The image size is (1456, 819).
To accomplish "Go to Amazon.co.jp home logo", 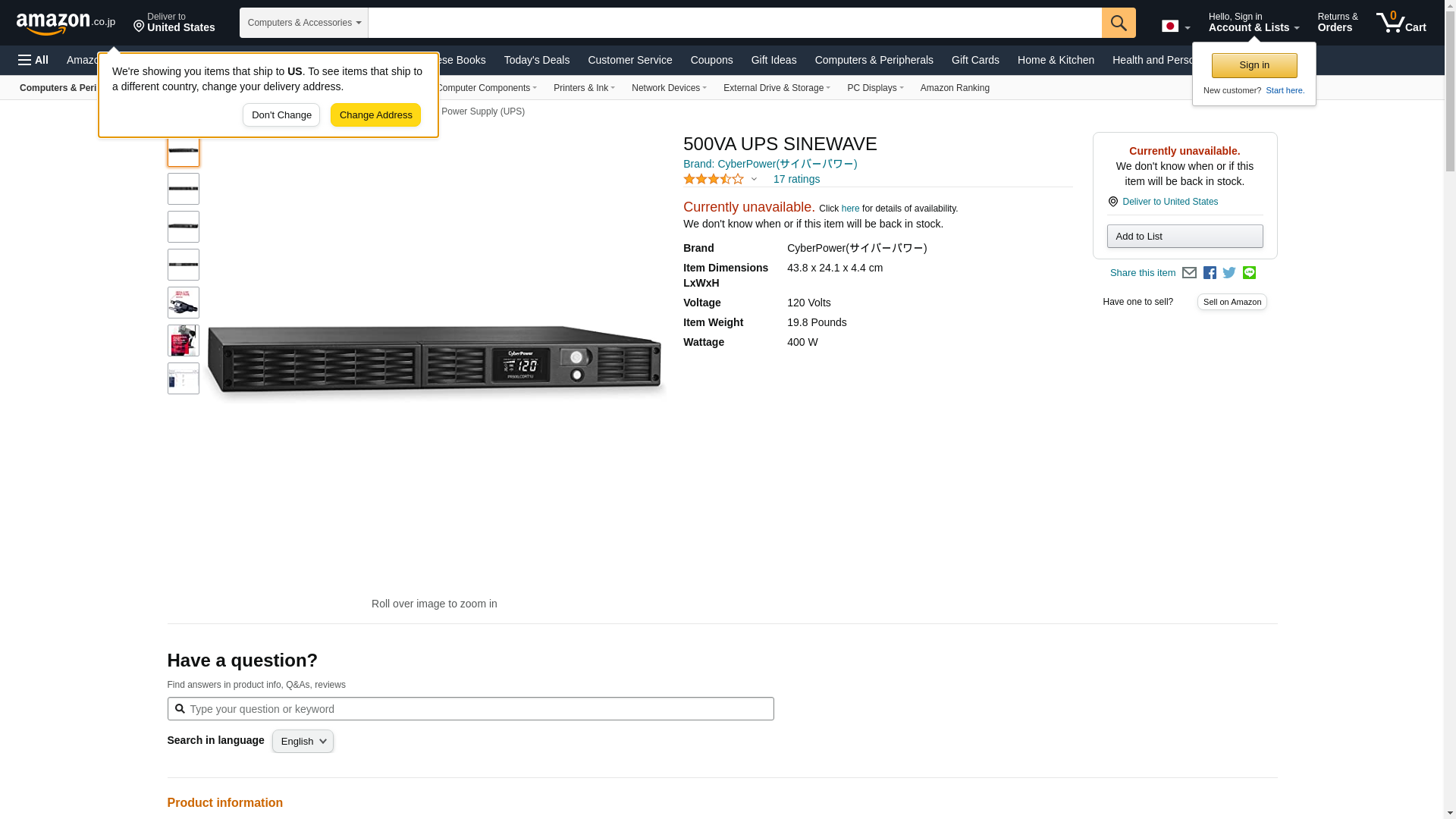I will (65, 23).
